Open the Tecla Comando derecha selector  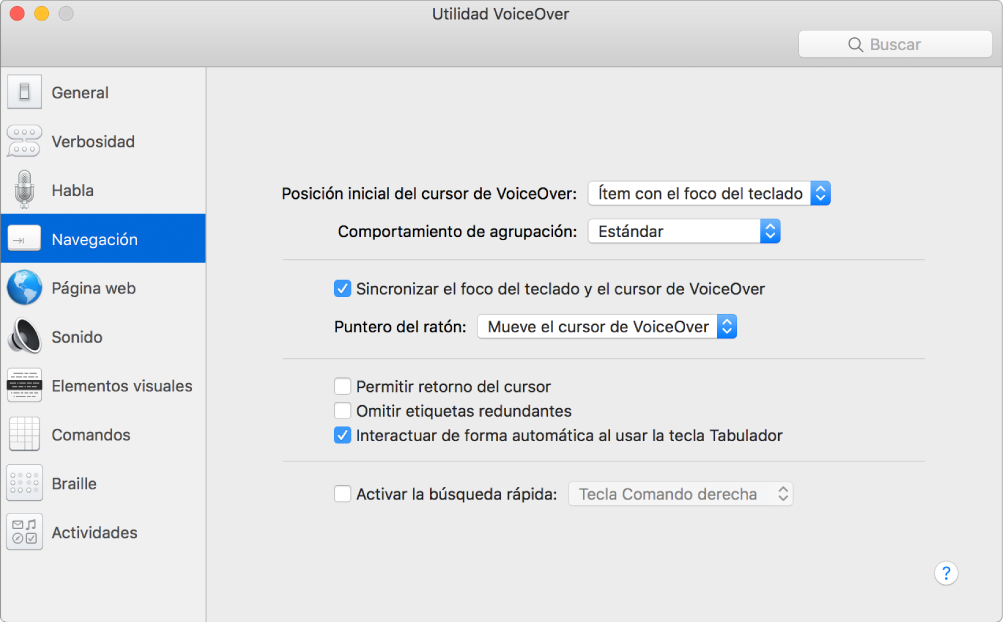pyautogui.click(x=680, y=493)
